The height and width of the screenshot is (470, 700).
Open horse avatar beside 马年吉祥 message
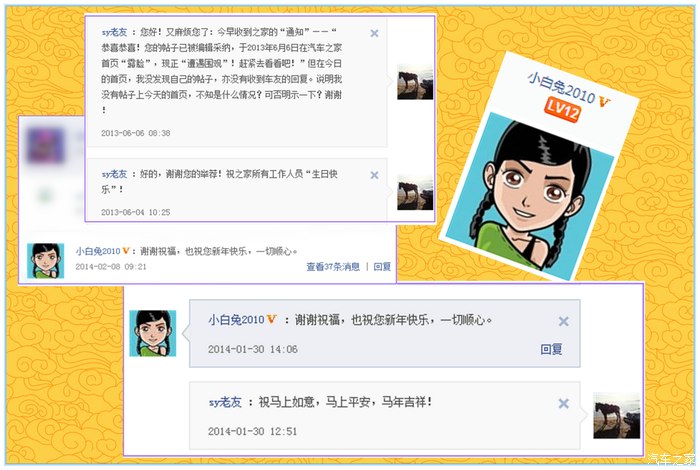tap(617, 416)
